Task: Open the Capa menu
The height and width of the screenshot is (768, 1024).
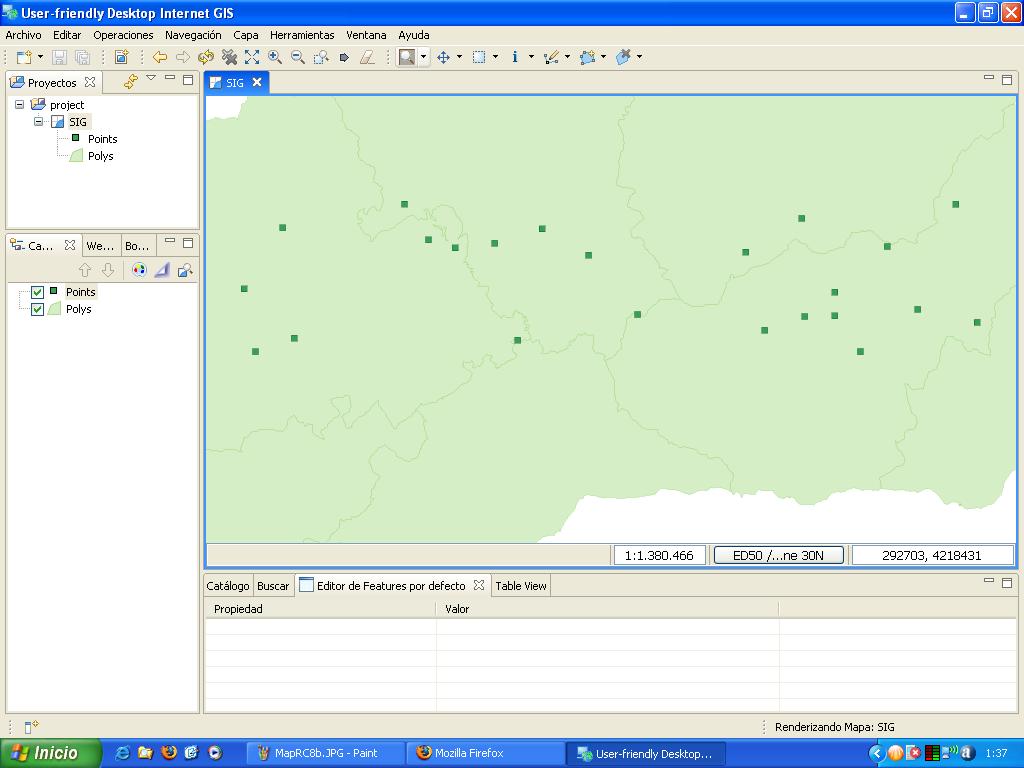Action: (245, 35)
